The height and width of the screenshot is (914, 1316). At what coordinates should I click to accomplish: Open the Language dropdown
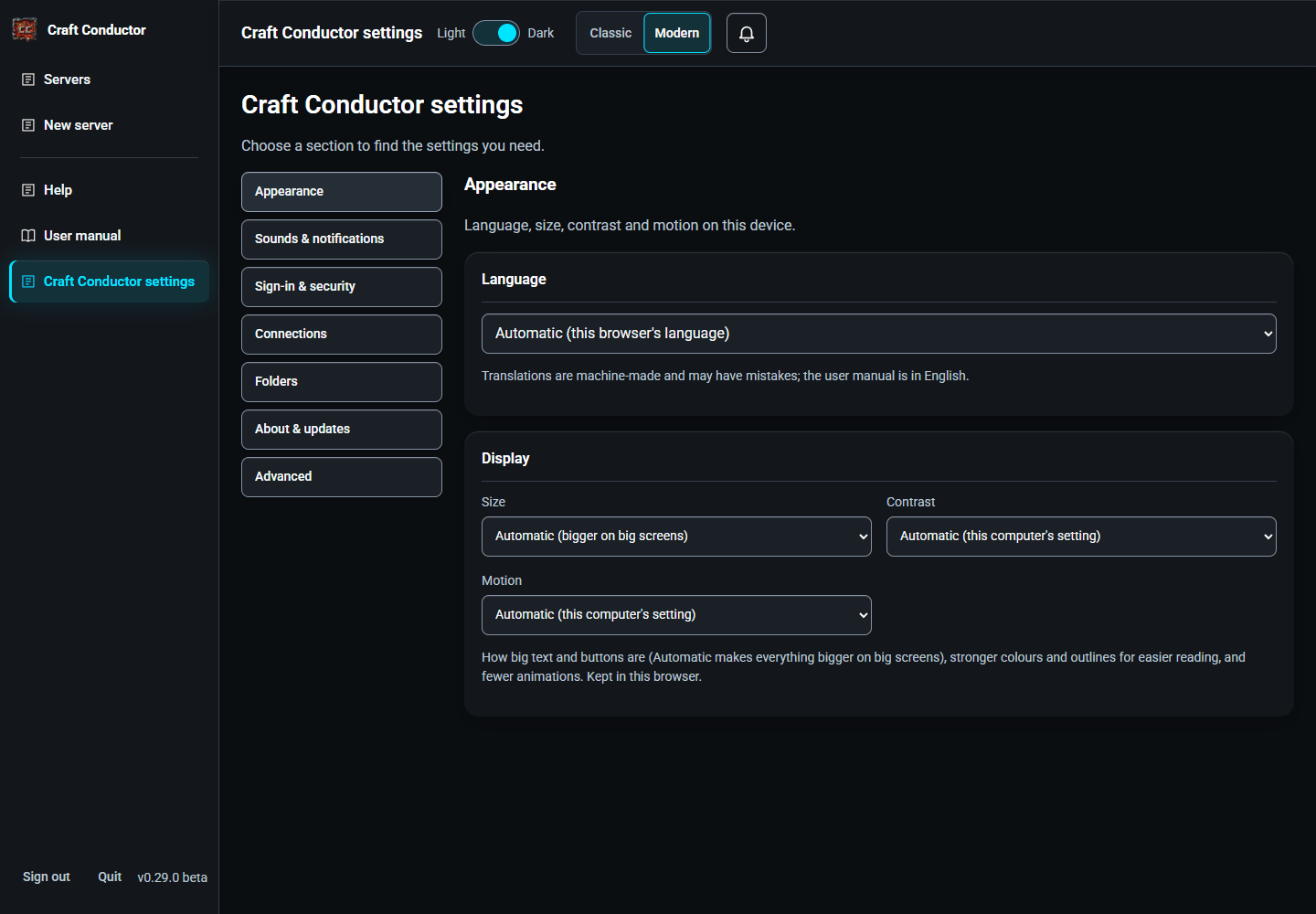coord(879,334)
